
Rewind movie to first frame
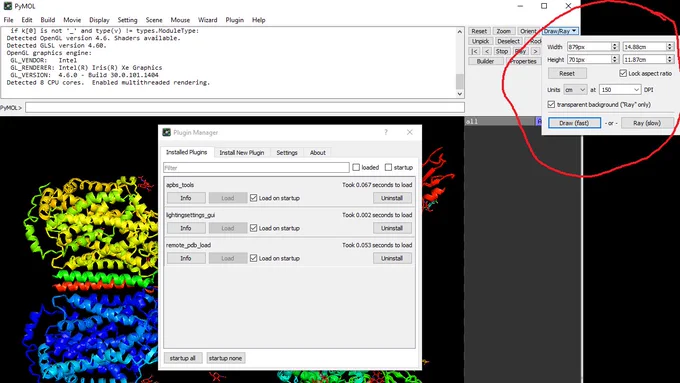474,51
